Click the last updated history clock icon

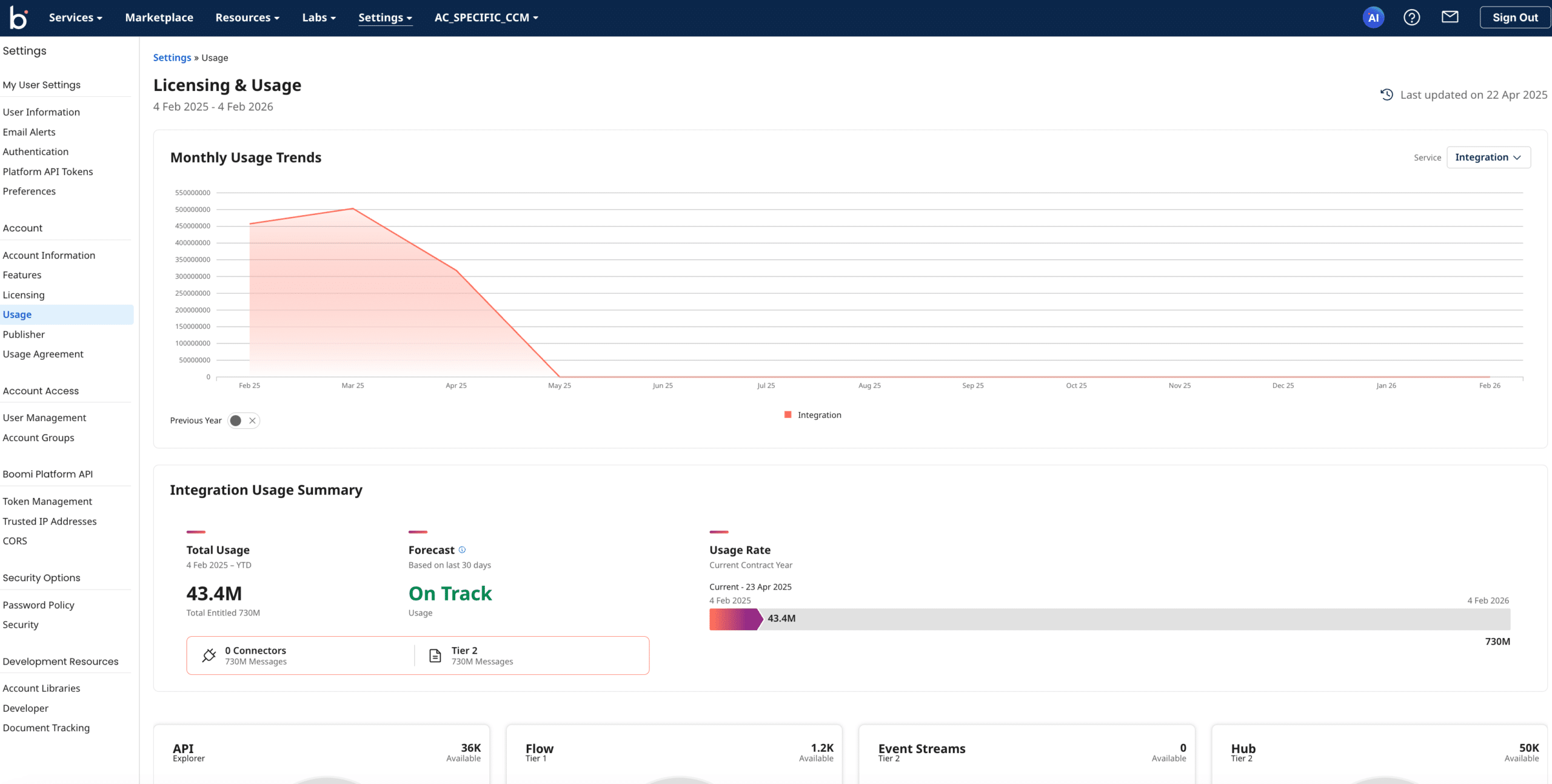click(1386, 95)
